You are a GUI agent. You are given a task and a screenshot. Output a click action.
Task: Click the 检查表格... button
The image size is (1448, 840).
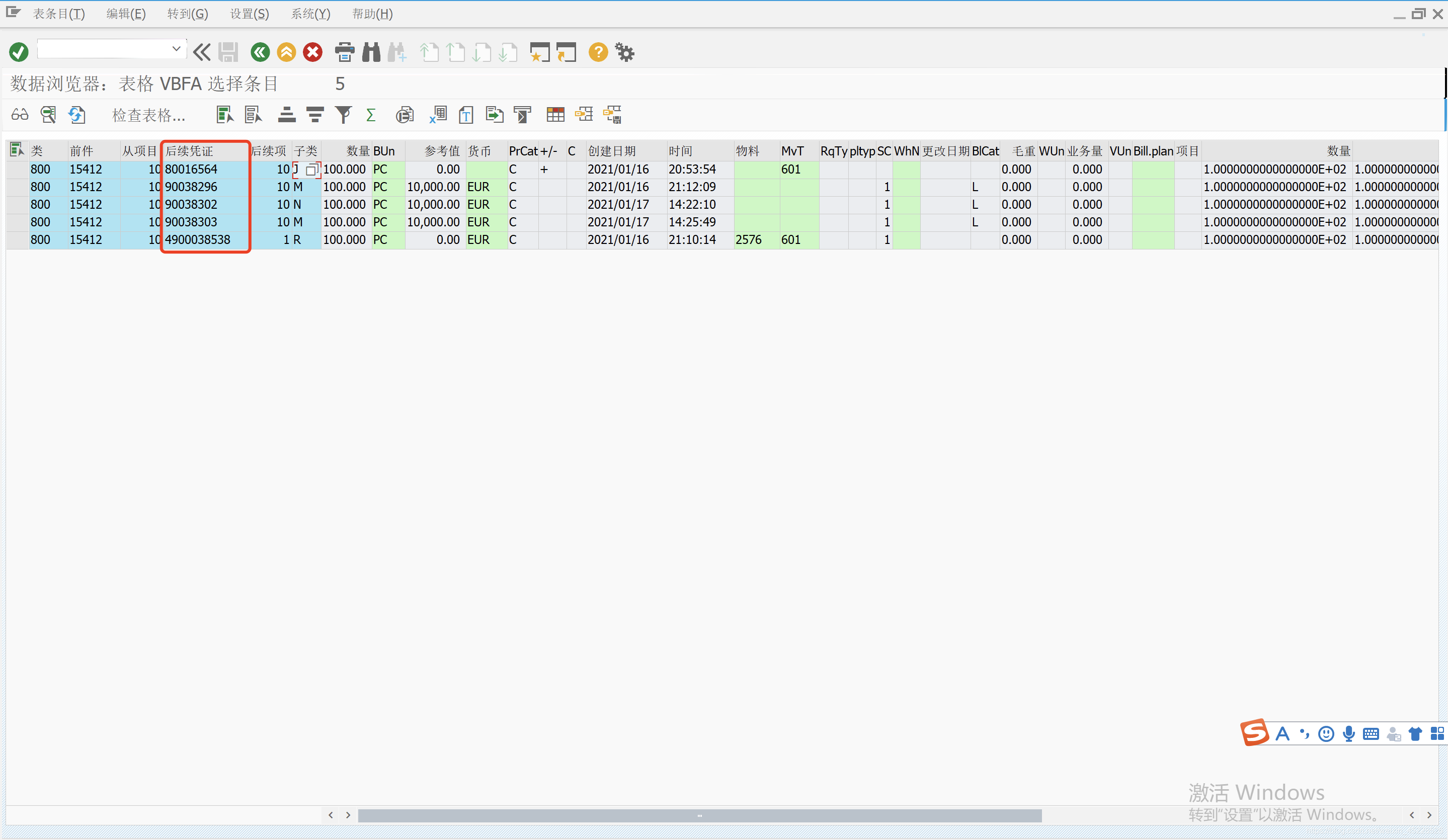148,116
